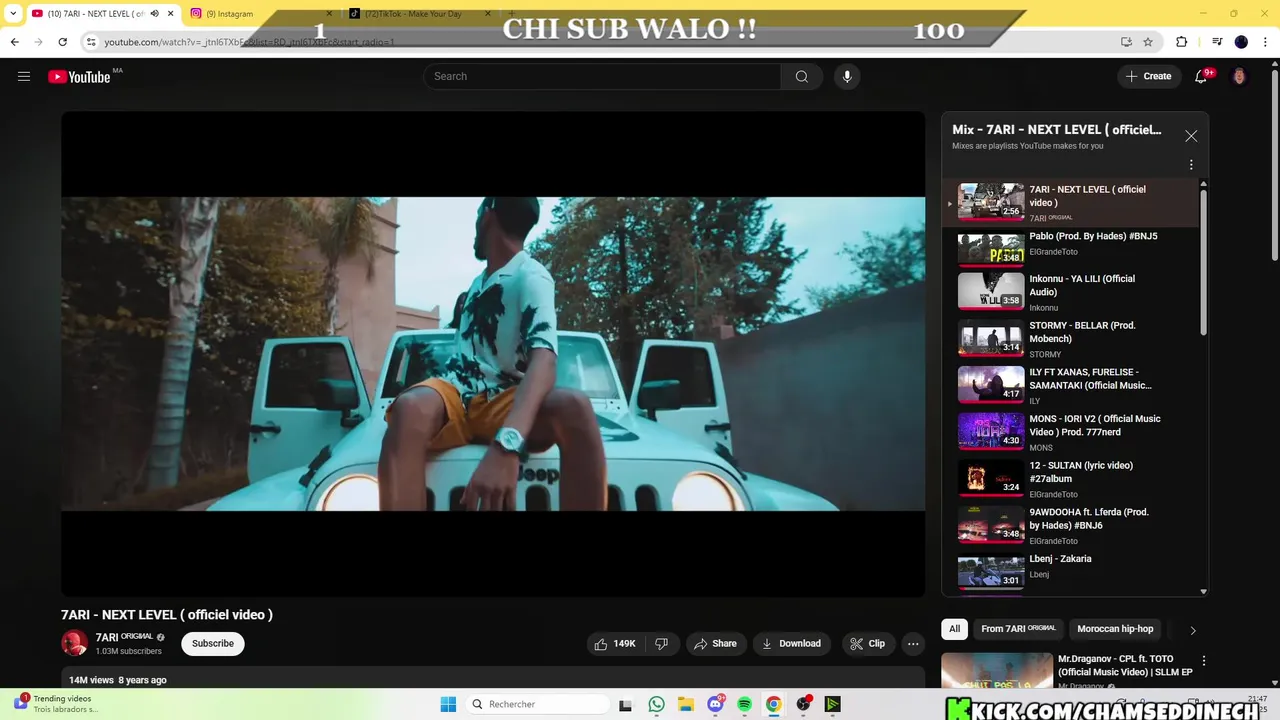Open Spotify from the taskbar
Screen dimensions: 1280x720
[744, 704]
